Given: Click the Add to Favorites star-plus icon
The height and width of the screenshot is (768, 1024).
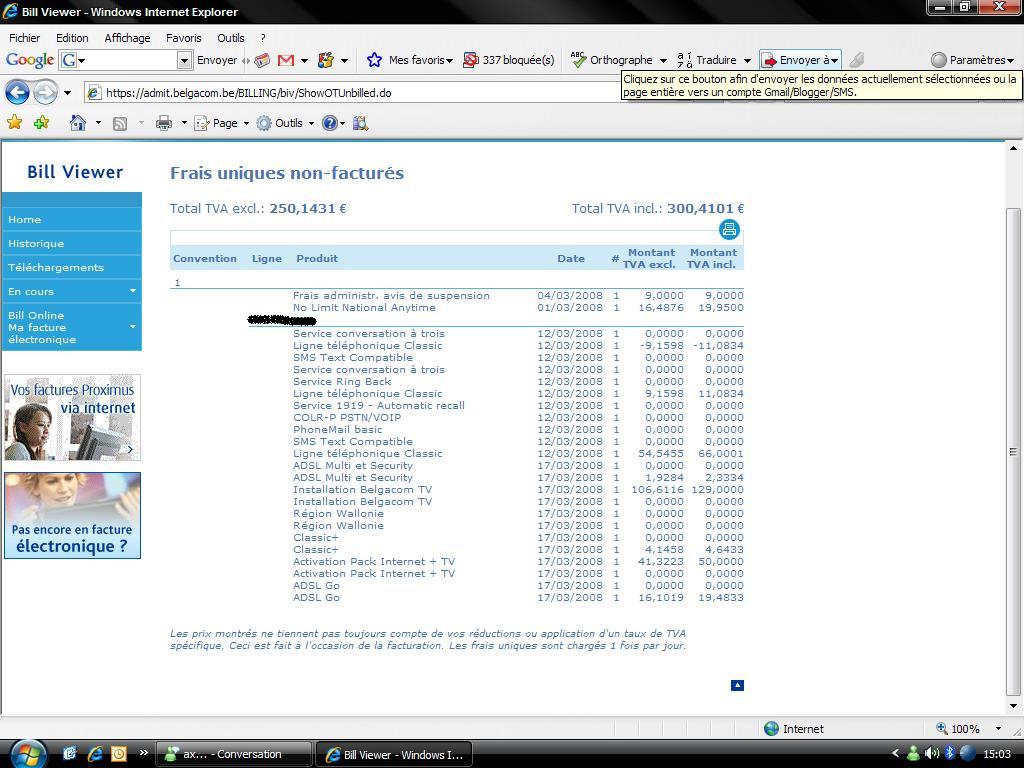Looking at the screenshot, I should pyautogui.click(x=41, y=123).
